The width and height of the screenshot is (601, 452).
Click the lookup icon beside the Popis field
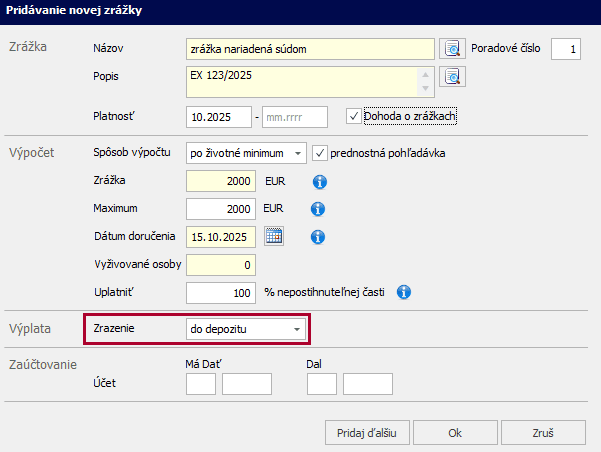[454, 76]
